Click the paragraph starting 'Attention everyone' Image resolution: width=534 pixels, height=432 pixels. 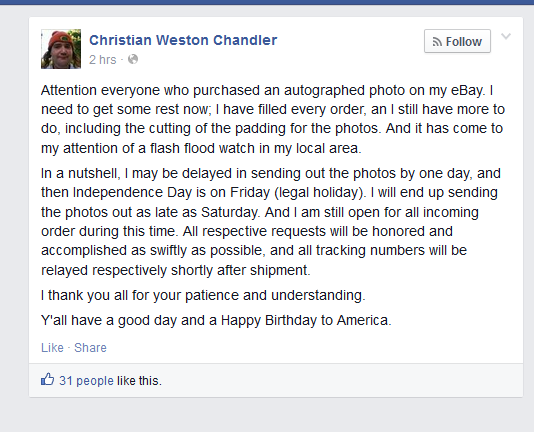(x=273, y=119)
